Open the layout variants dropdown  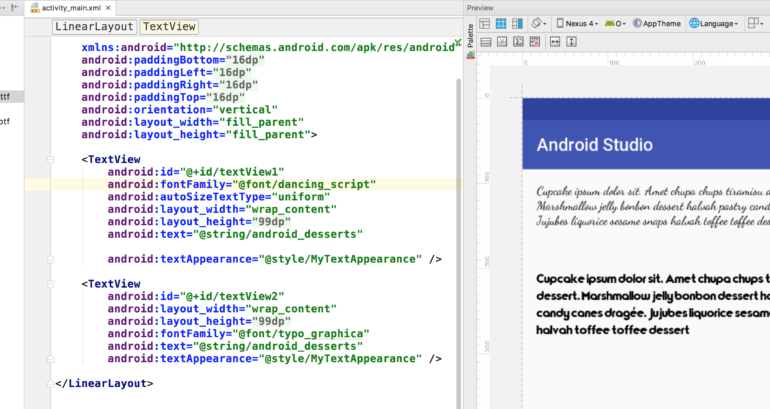click(x=756, y=23)
